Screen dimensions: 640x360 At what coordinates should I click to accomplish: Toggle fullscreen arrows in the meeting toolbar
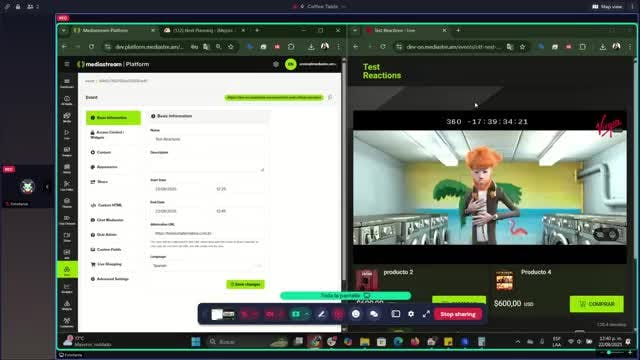click(x=426, y=314)
